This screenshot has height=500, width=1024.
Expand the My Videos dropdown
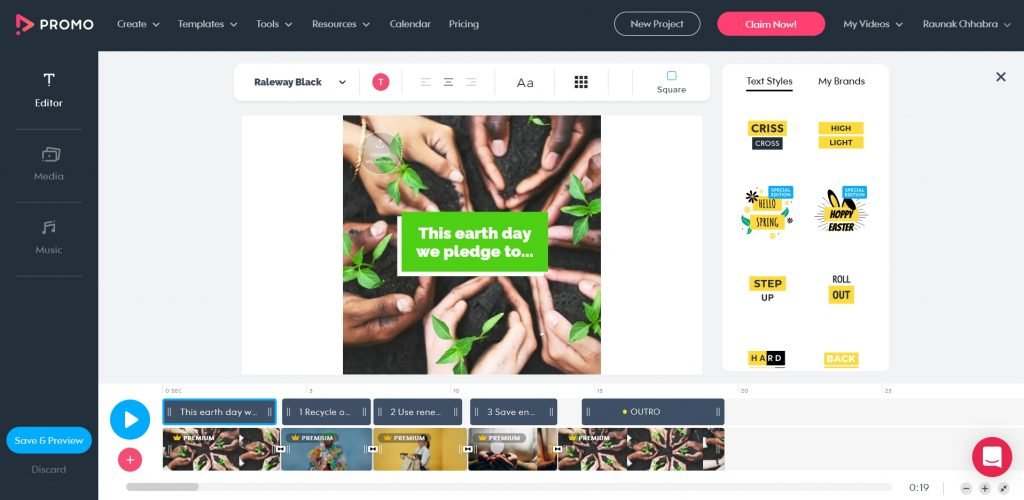[872, 24]
